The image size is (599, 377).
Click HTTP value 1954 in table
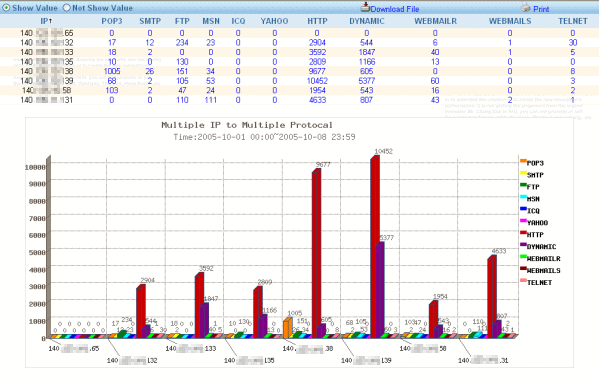pyautogui.click(x=317, y=91)
